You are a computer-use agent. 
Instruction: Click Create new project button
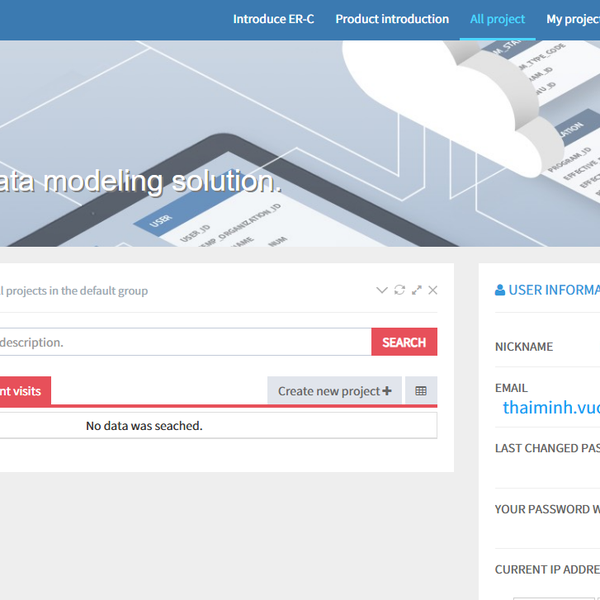(334, 391)
